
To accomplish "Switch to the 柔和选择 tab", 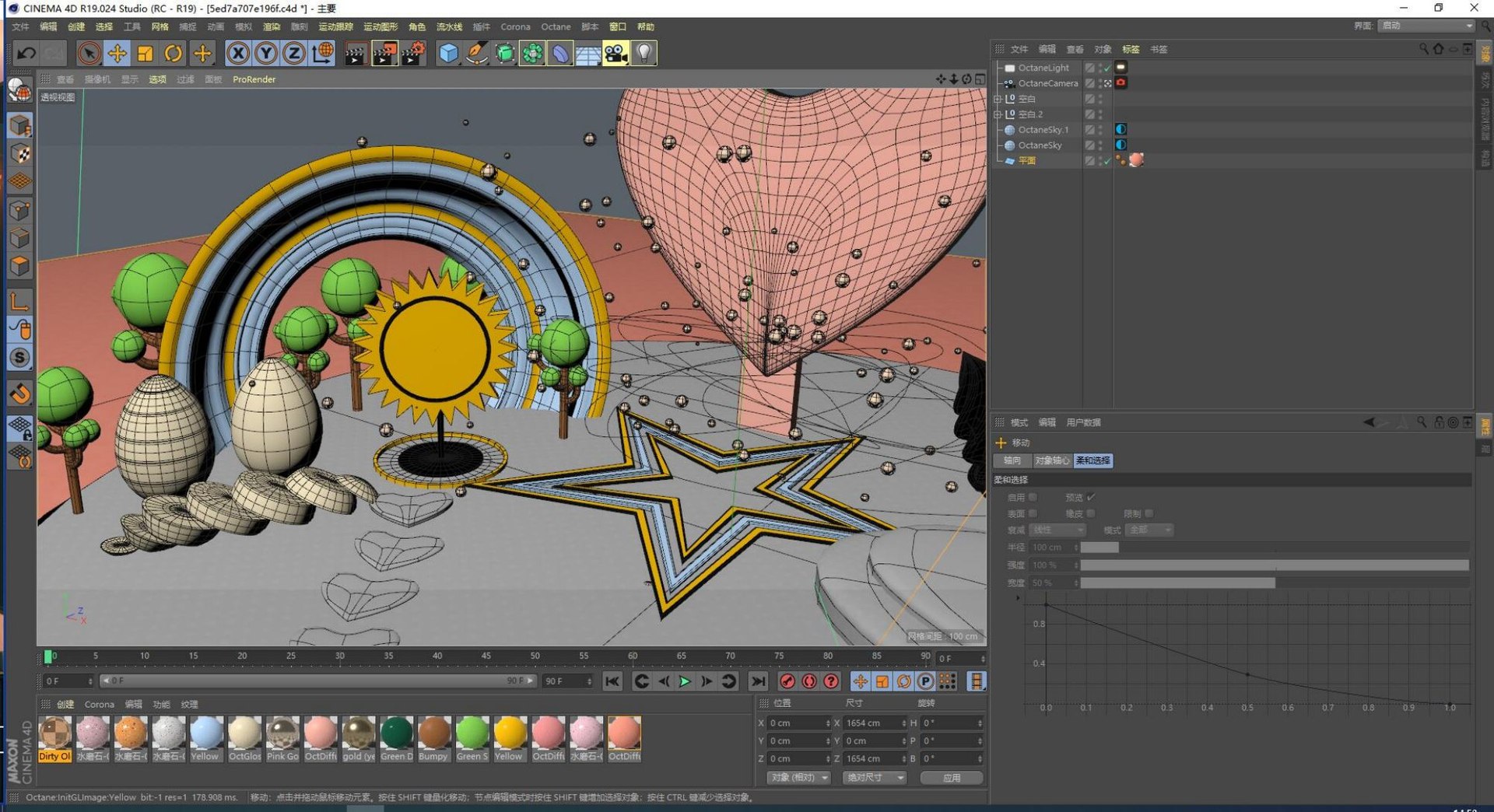I will 1092,460.
